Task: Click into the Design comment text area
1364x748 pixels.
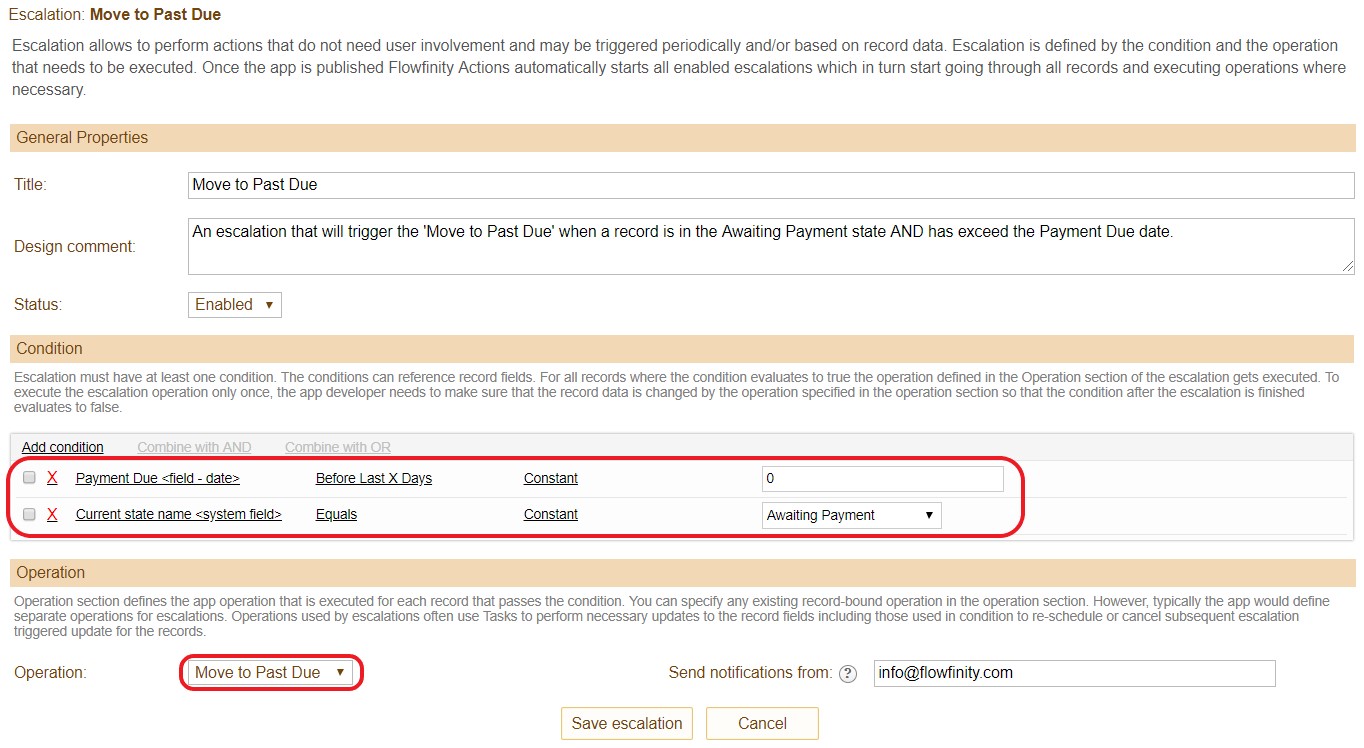Action: [x=770, y=246]
